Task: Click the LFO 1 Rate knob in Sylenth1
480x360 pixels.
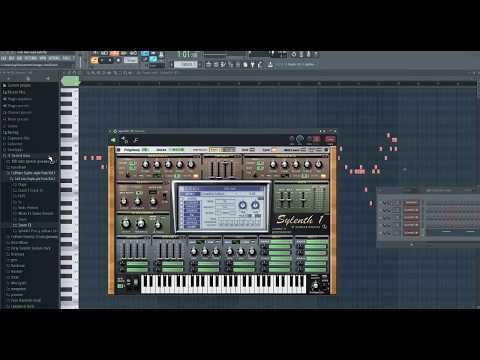Action: tap(194, 252)
